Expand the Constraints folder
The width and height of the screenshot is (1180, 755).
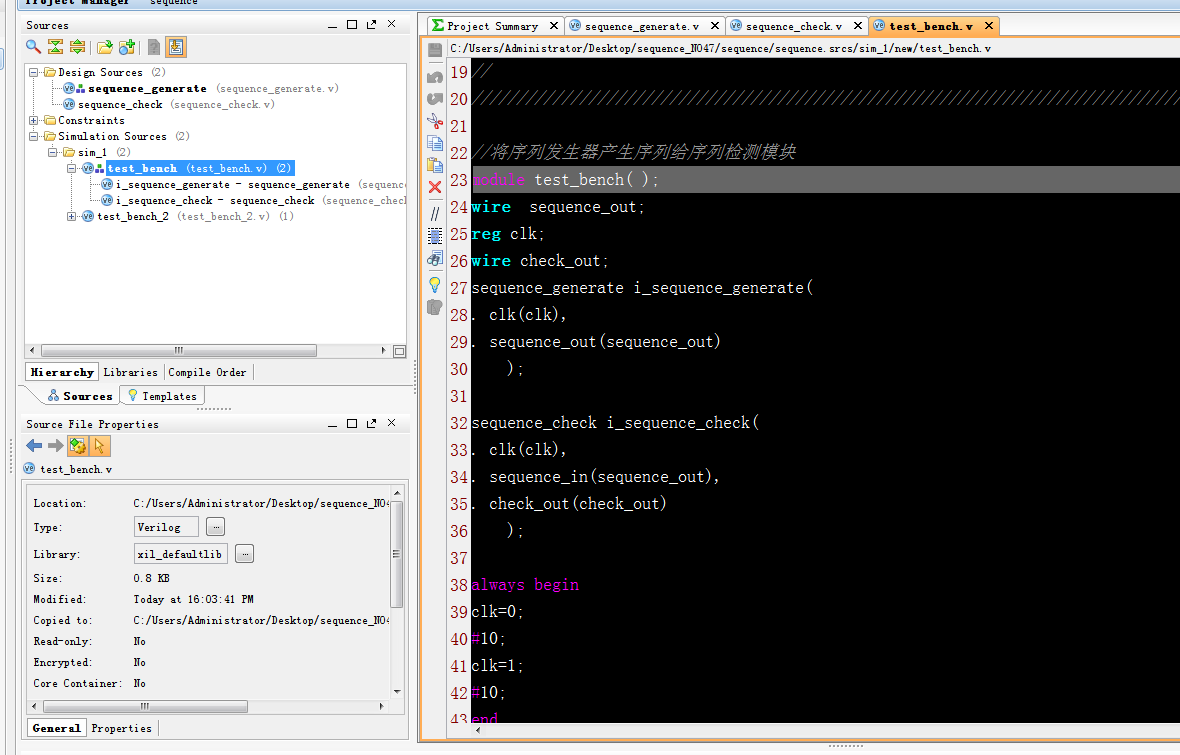pyautogui.click(x=34, y=120)
